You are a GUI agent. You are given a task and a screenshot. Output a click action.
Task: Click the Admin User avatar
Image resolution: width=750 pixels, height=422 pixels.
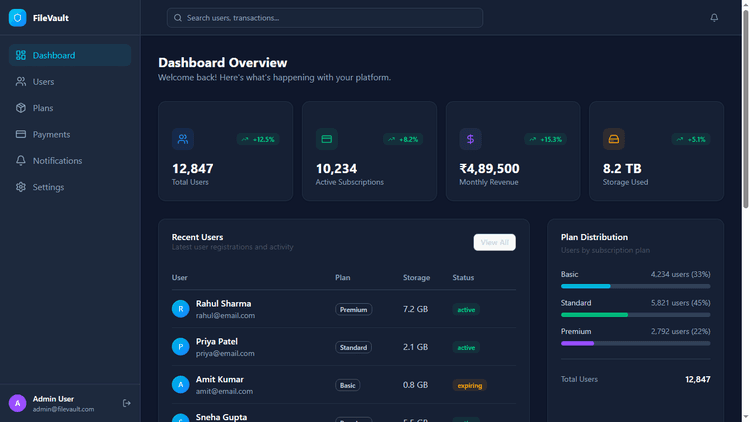(x=17, y=403)
